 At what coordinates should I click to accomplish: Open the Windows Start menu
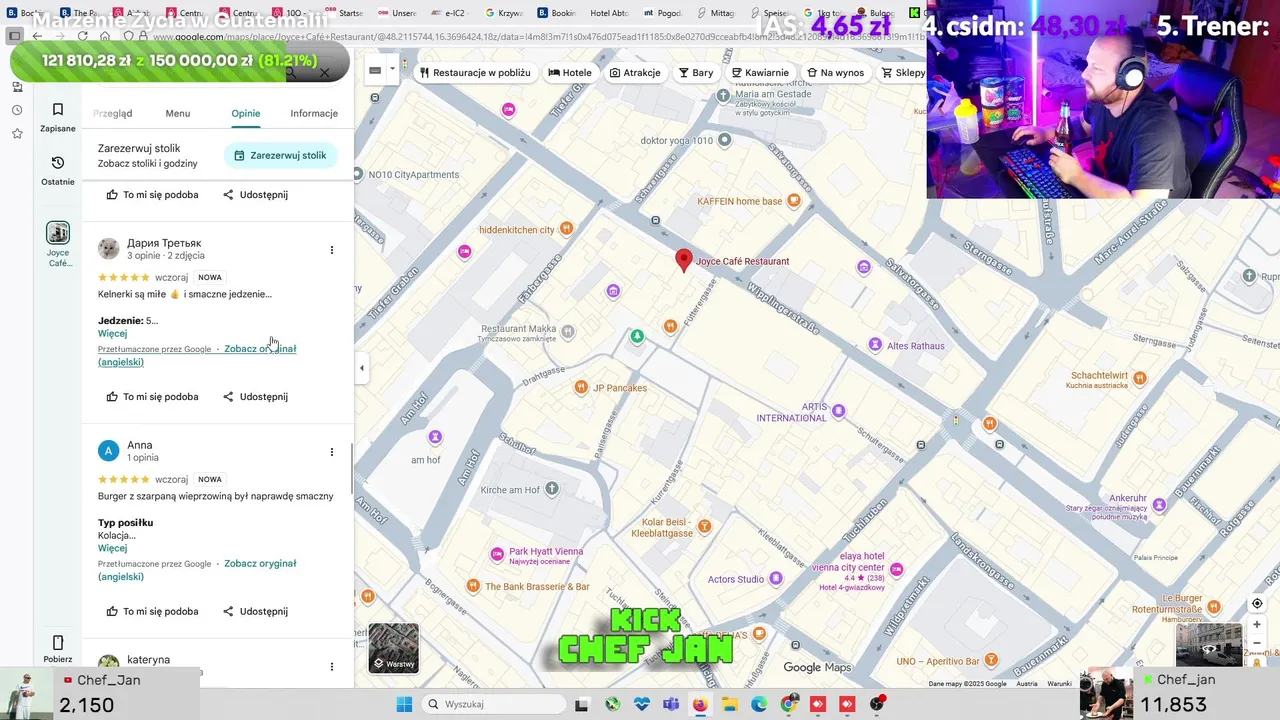[404, 704]
